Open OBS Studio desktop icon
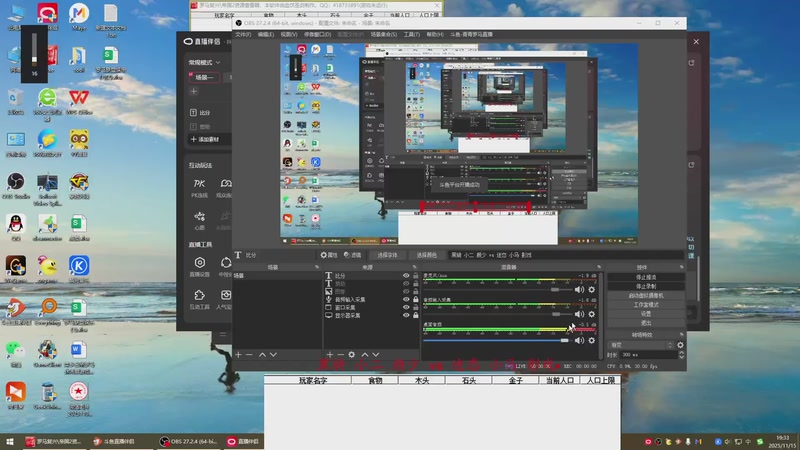800x450 pixels. click(x=16, y=186)
